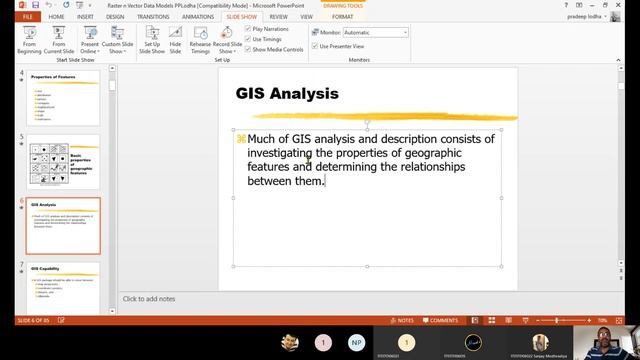Click the thumbnail pane scroll down arrow
The width and height of the screenshot is (640, 360).
coord(112,311)
